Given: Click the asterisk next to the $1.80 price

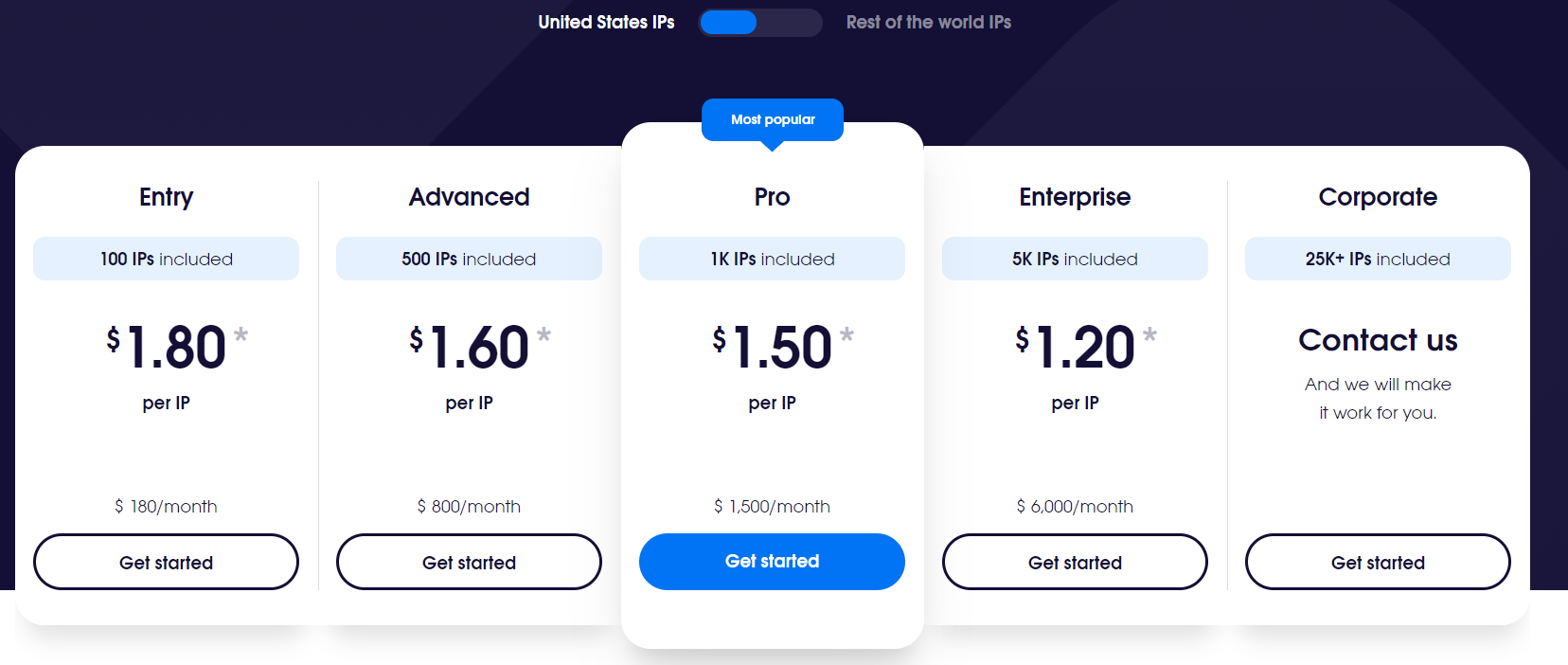Looking at the screenshot, I should (241, 333).
